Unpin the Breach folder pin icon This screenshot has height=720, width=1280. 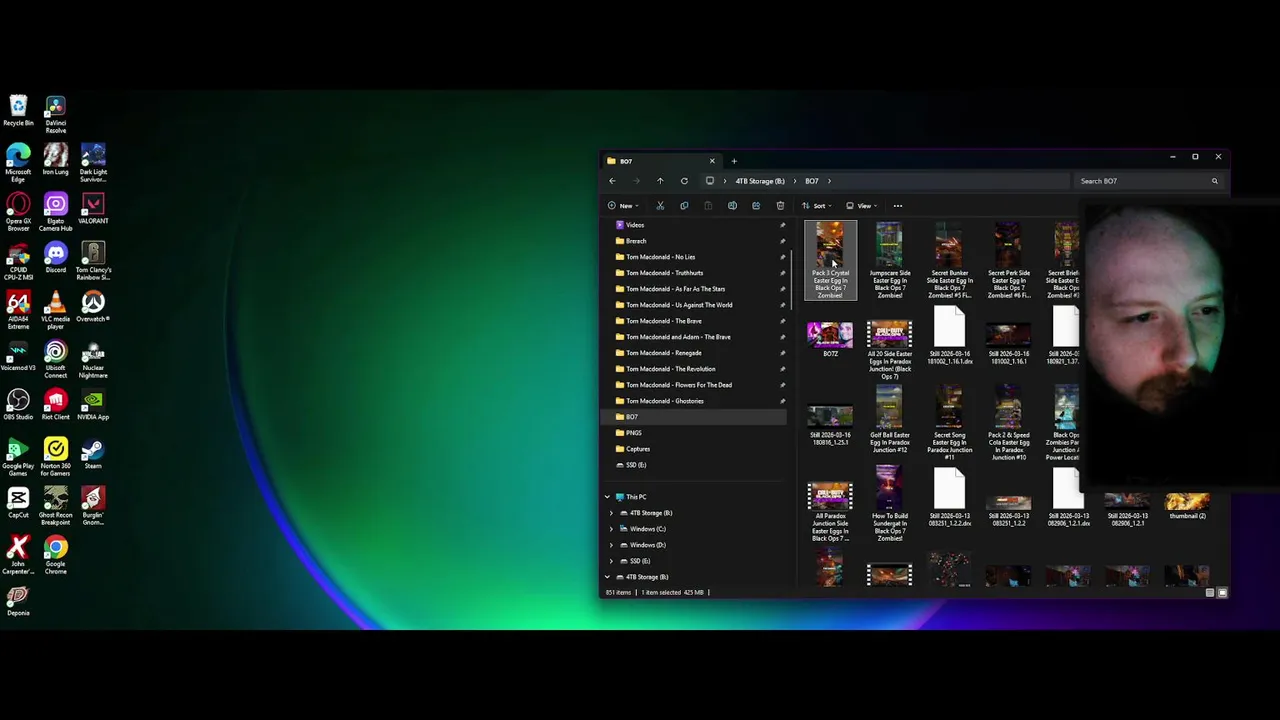tap(782, 241)
